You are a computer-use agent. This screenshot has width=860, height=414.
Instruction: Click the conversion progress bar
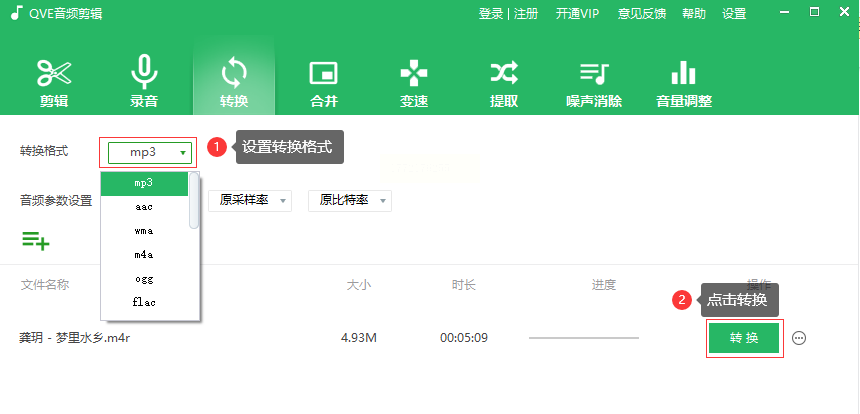(x=584, y=338)
